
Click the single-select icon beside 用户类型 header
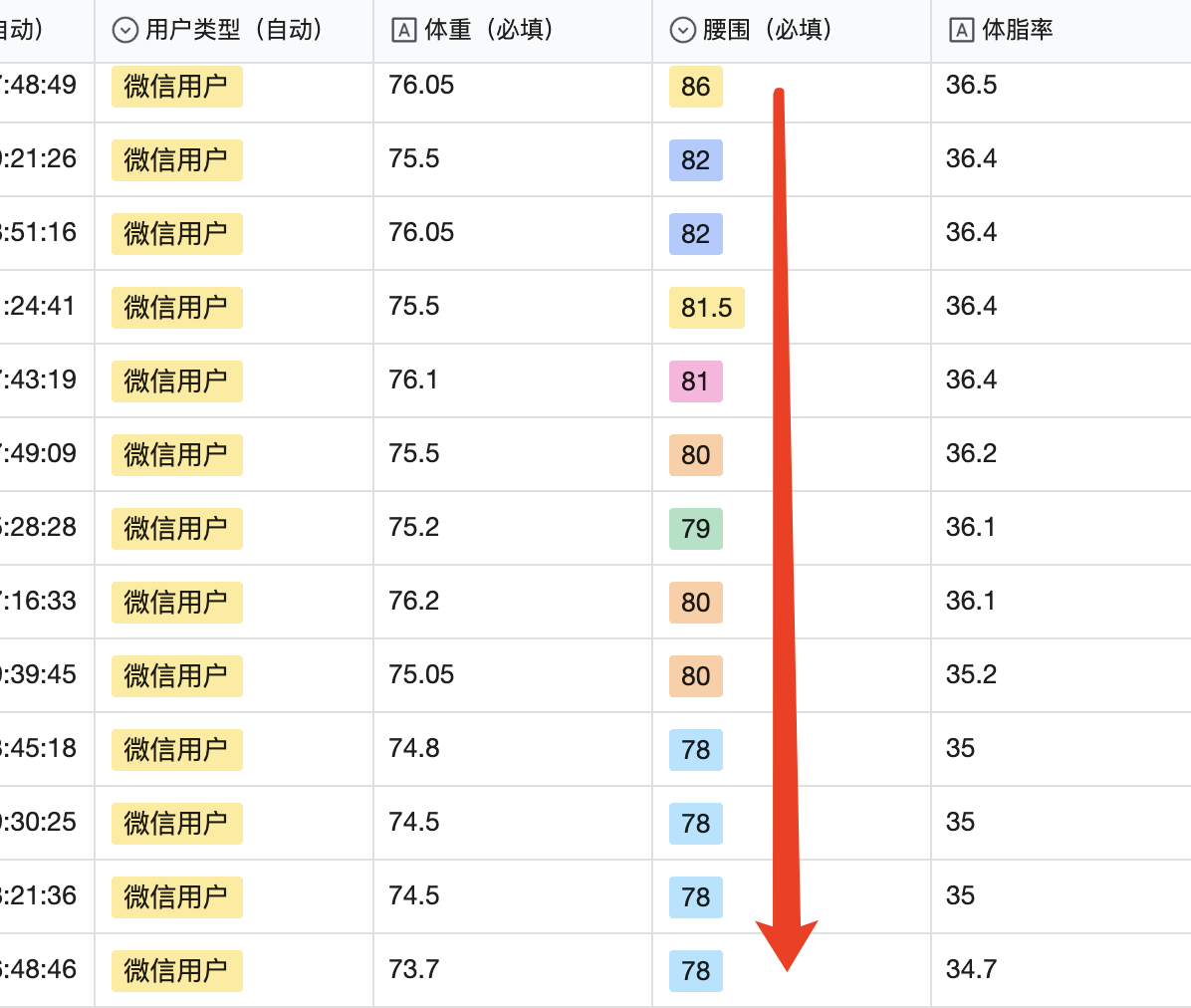(124, 31)
